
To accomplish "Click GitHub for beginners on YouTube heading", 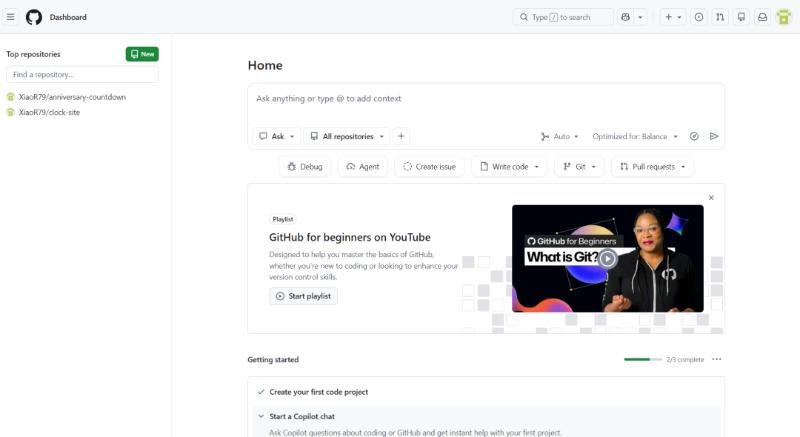I will 349,237.
